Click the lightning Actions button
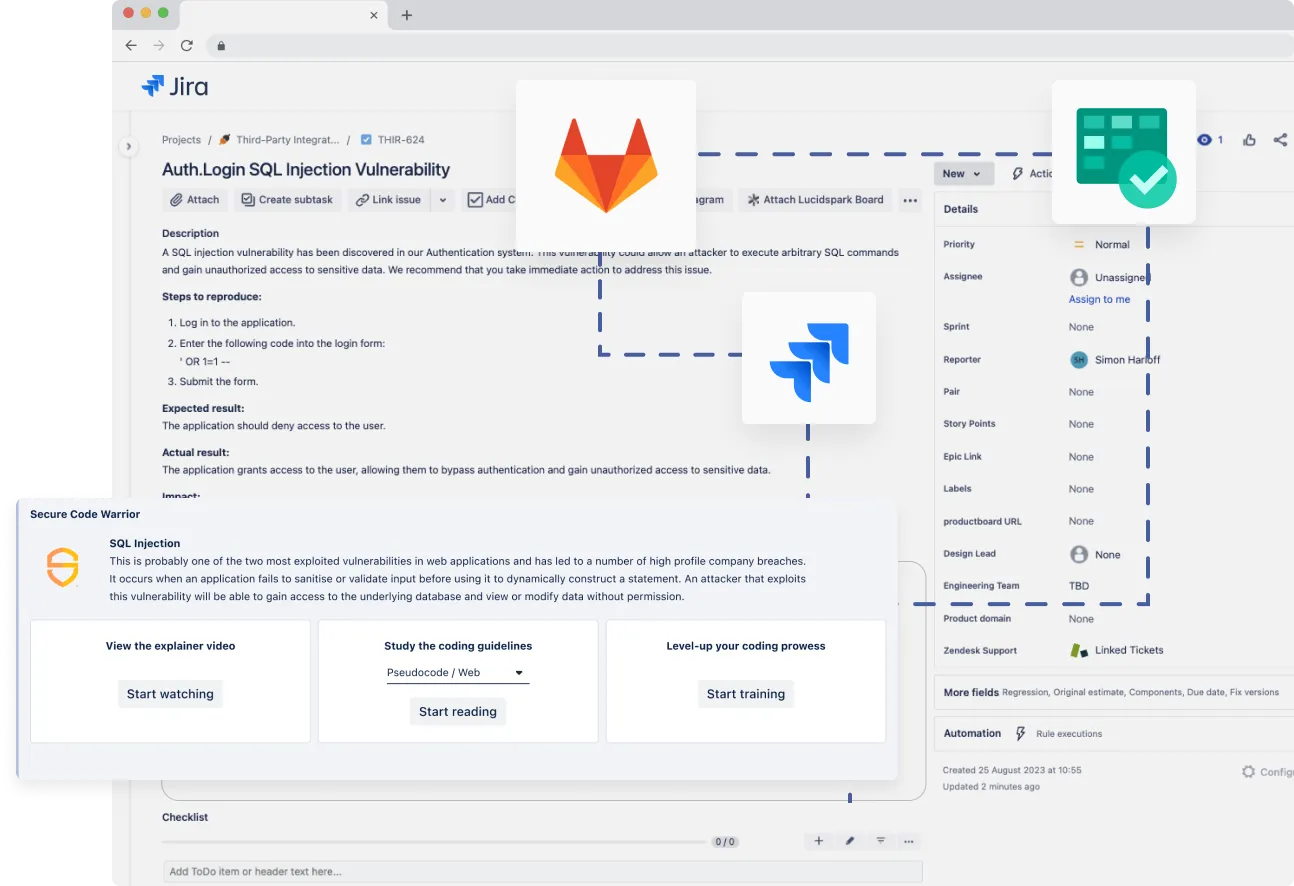The width and height of the screenshot is (1294, 886). click(x=1030, y=173)
